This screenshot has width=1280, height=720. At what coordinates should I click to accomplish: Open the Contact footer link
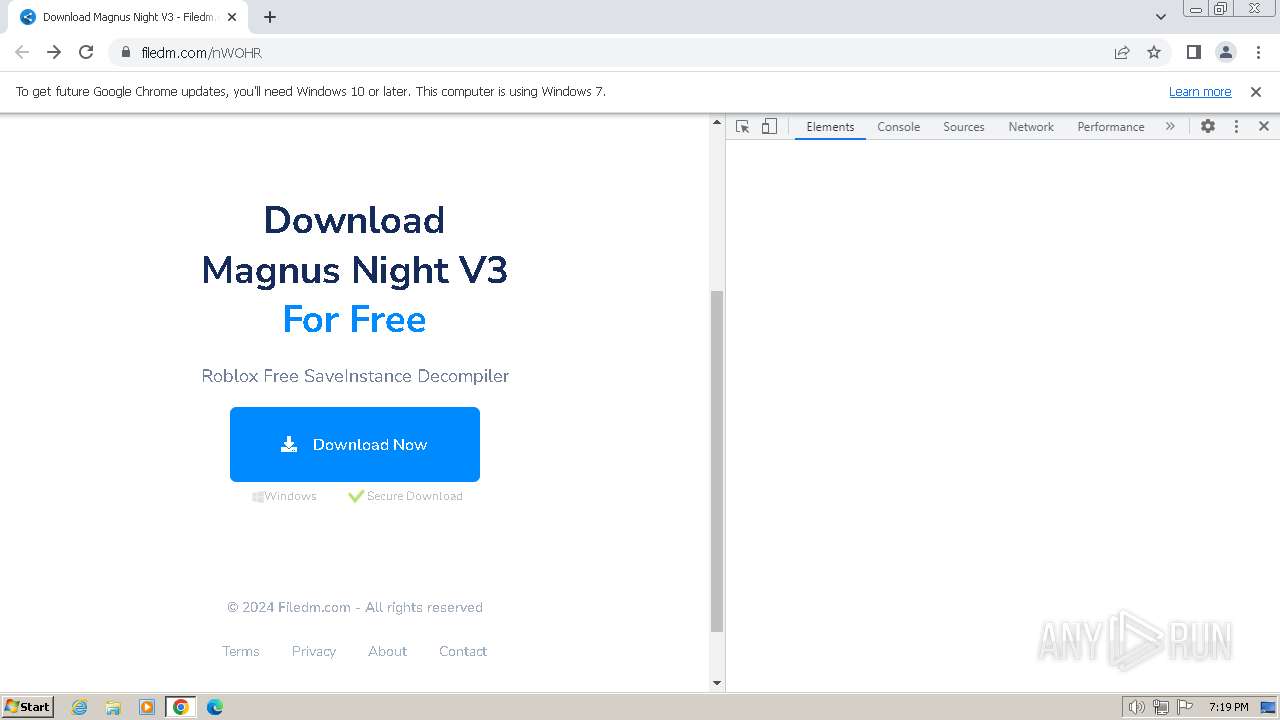point(463,651)
